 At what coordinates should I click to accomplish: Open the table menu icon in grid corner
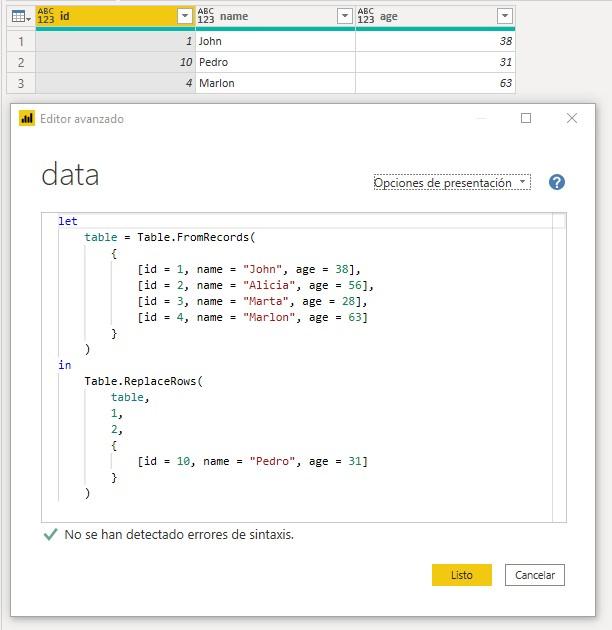click(21, 16)
